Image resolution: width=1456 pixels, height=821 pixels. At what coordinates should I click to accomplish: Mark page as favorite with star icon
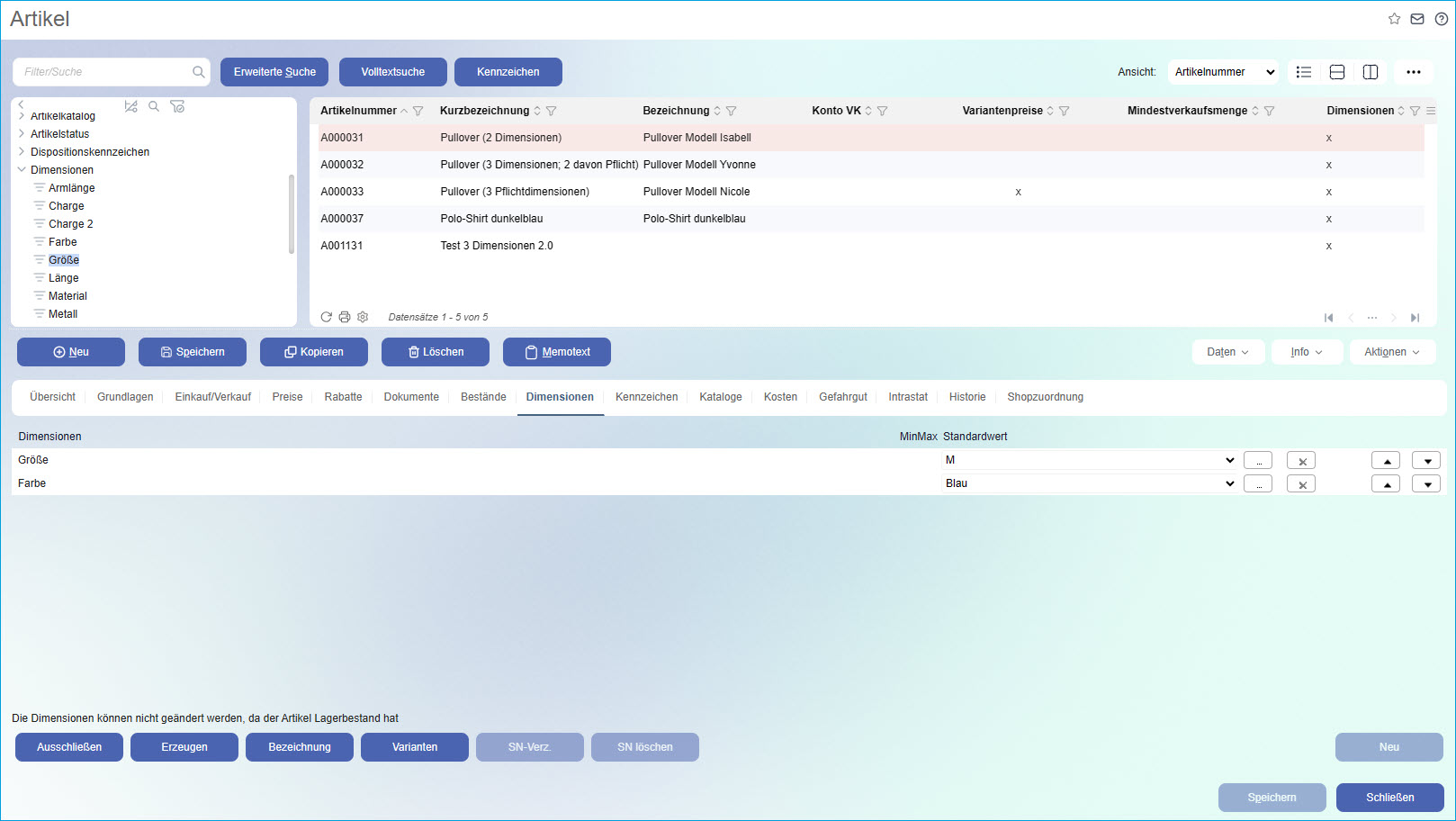tap(1394, 19)
